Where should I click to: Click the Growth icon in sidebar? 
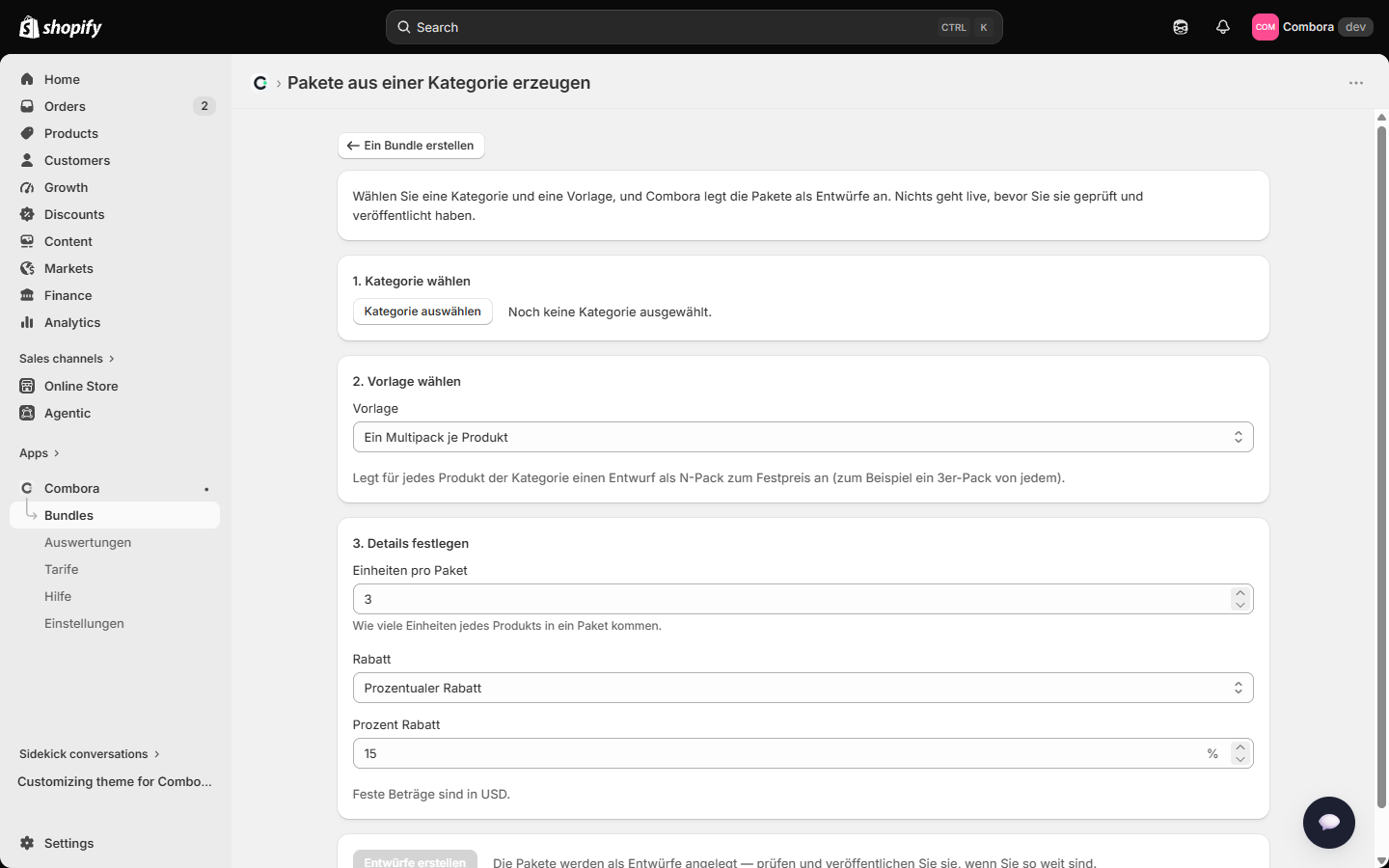point(27,187)
